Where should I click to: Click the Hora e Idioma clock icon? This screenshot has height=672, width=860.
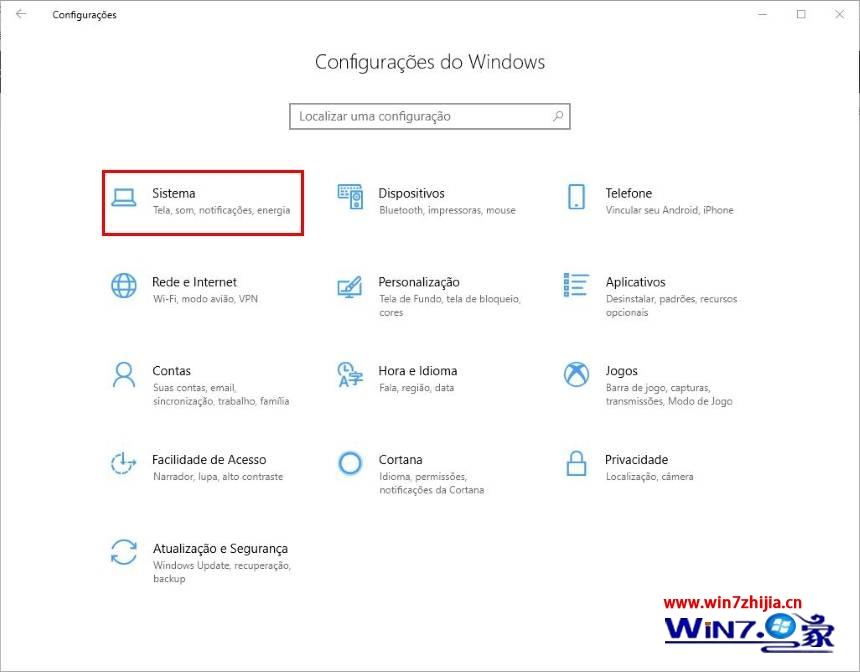click(x=350, y=374)
